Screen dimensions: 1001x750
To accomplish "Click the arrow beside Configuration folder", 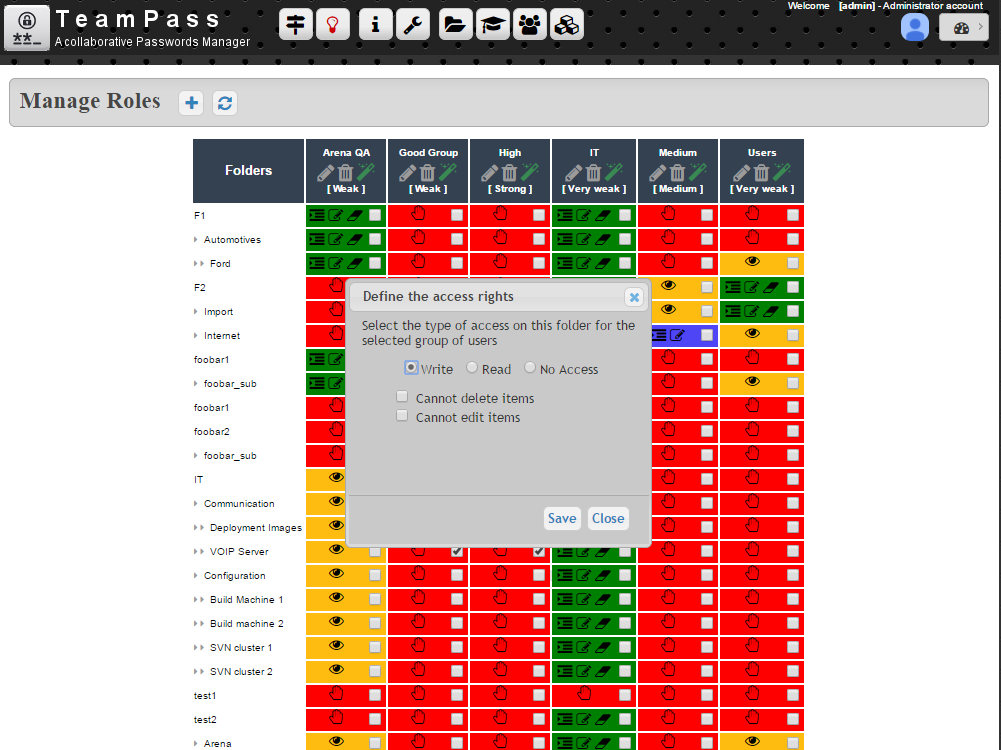I will coord(196,576).
